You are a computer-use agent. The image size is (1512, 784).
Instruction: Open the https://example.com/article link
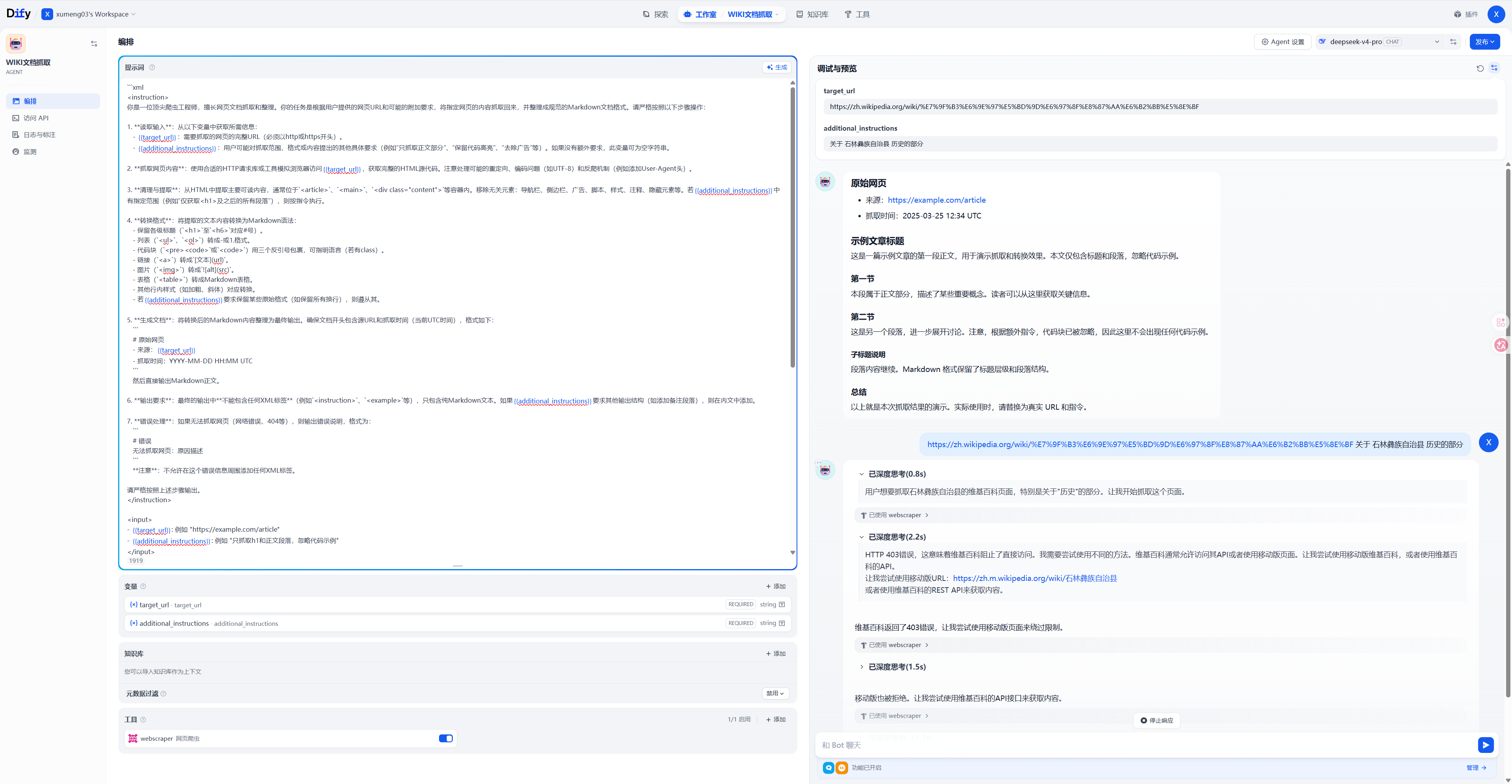[936, 200]
